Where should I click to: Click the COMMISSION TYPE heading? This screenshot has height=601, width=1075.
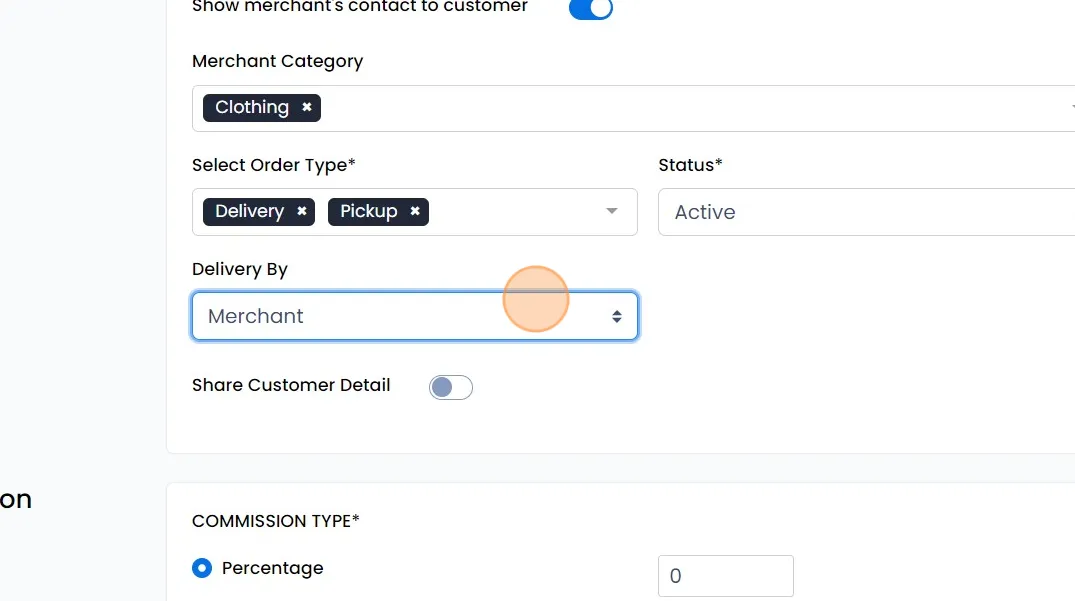click(276, 521)
